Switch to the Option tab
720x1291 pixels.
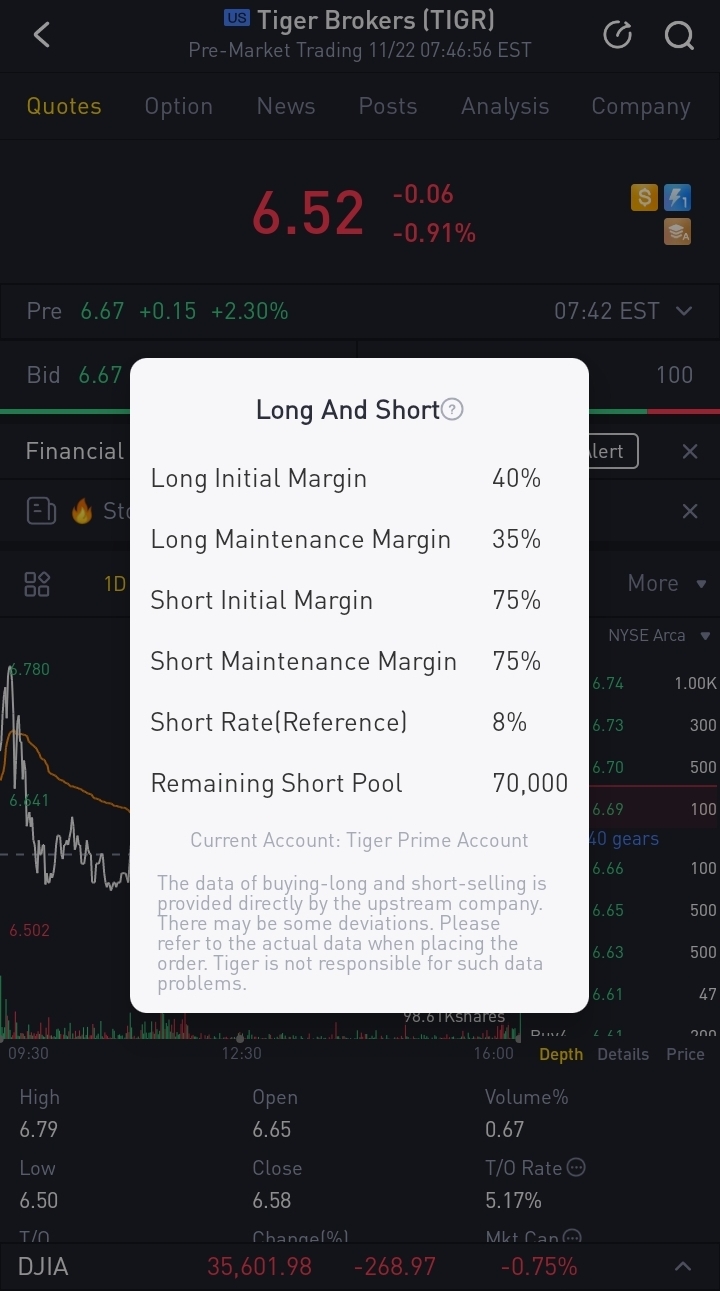tap(178, 106)
